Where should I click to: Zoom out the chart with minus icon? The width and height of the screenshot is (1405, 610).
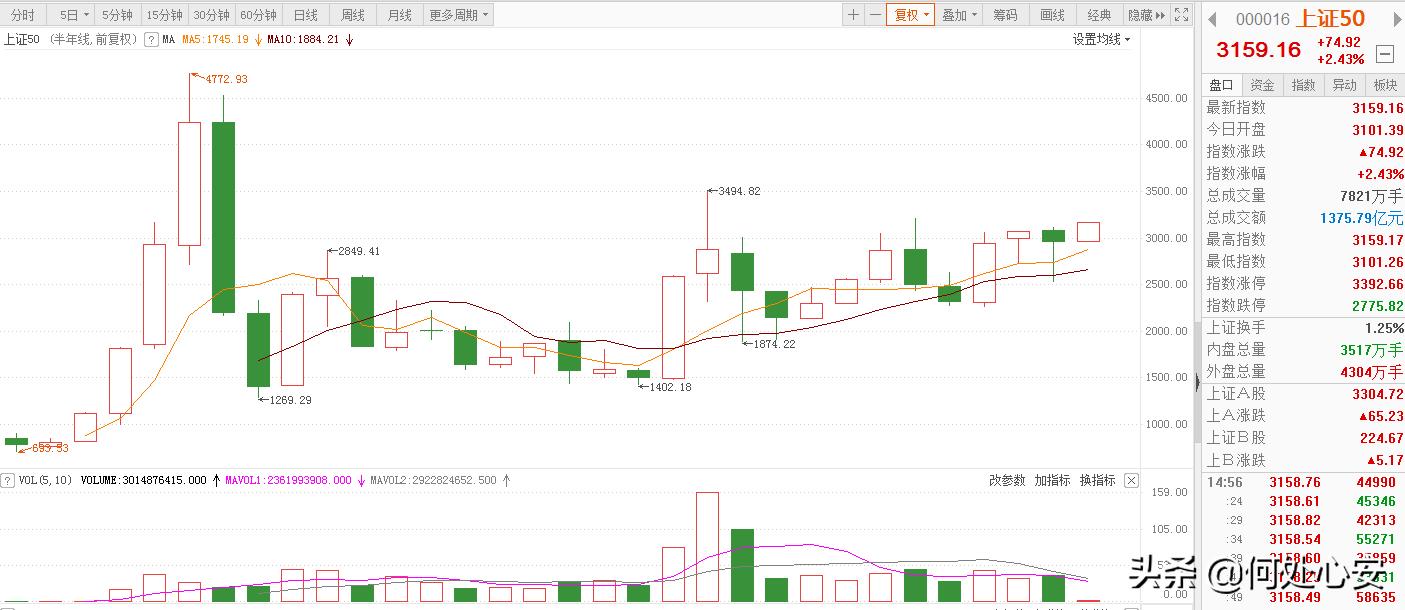tap(875, 15)
